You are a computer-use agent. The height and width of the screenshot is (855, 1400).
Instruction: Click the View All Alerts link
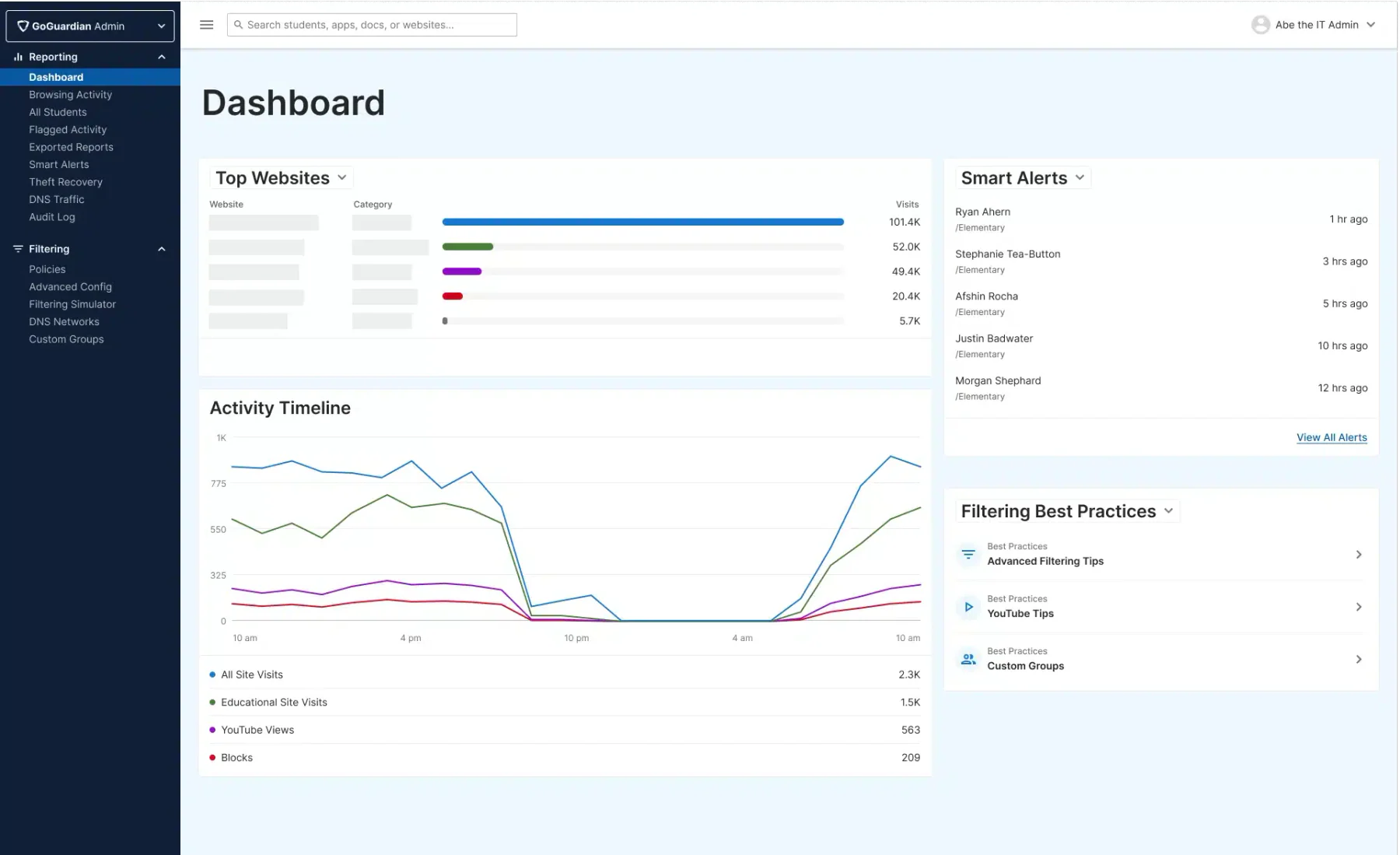[x=1332, y=437]
